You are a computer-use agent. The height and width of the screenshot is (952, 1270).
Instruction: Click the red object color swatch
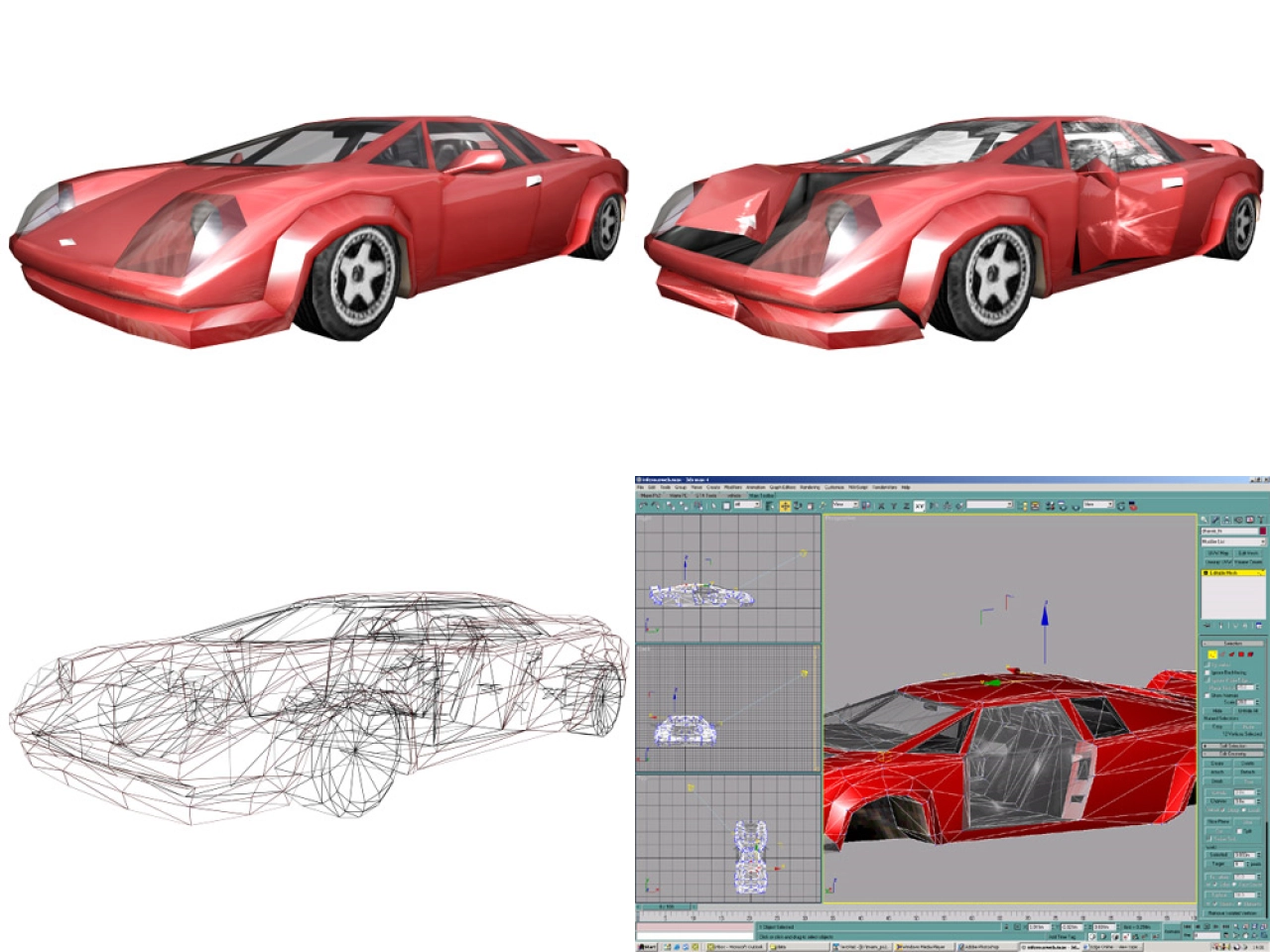click(1263, 531)
